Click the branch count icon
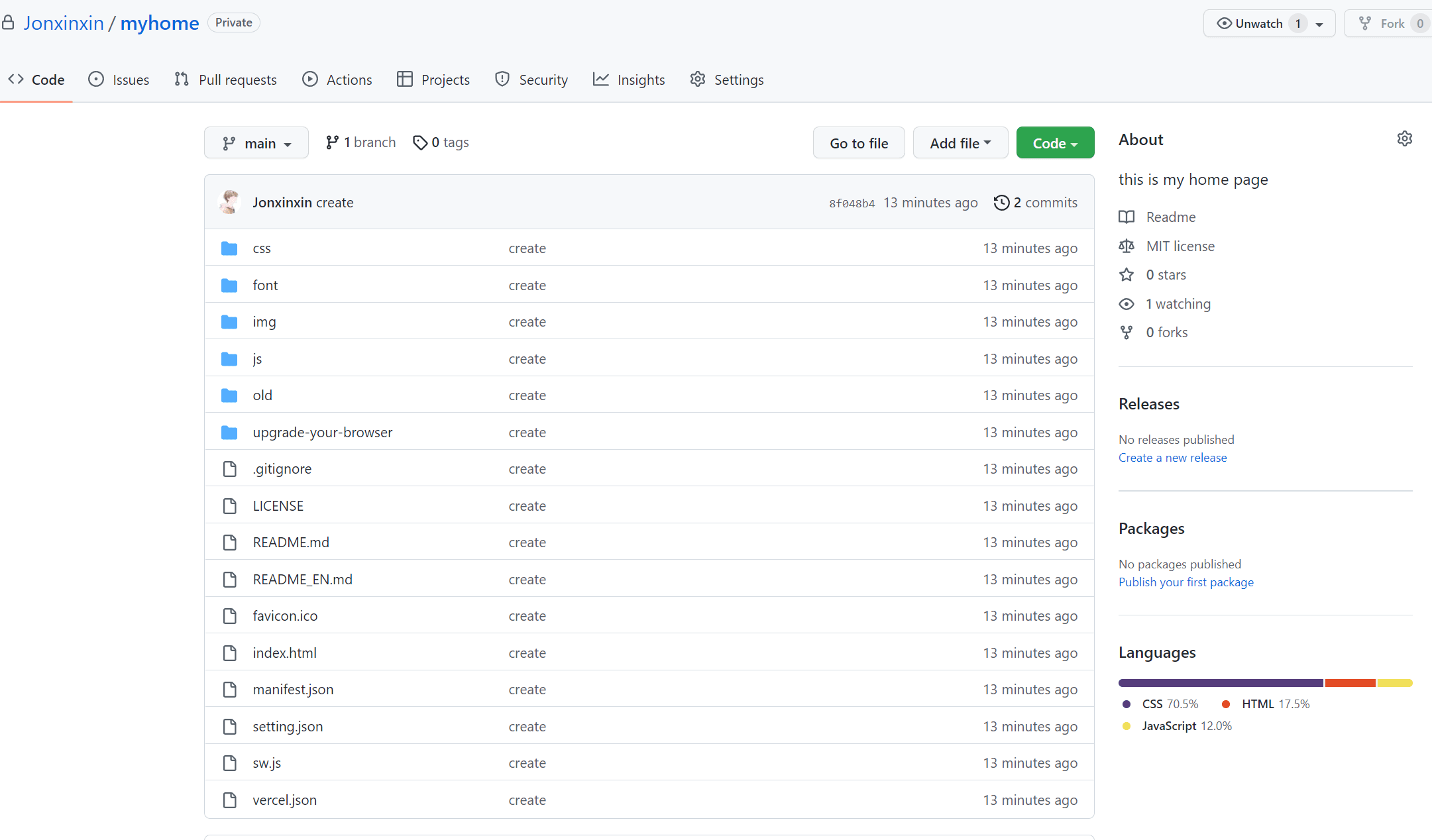 coord(332,142)
